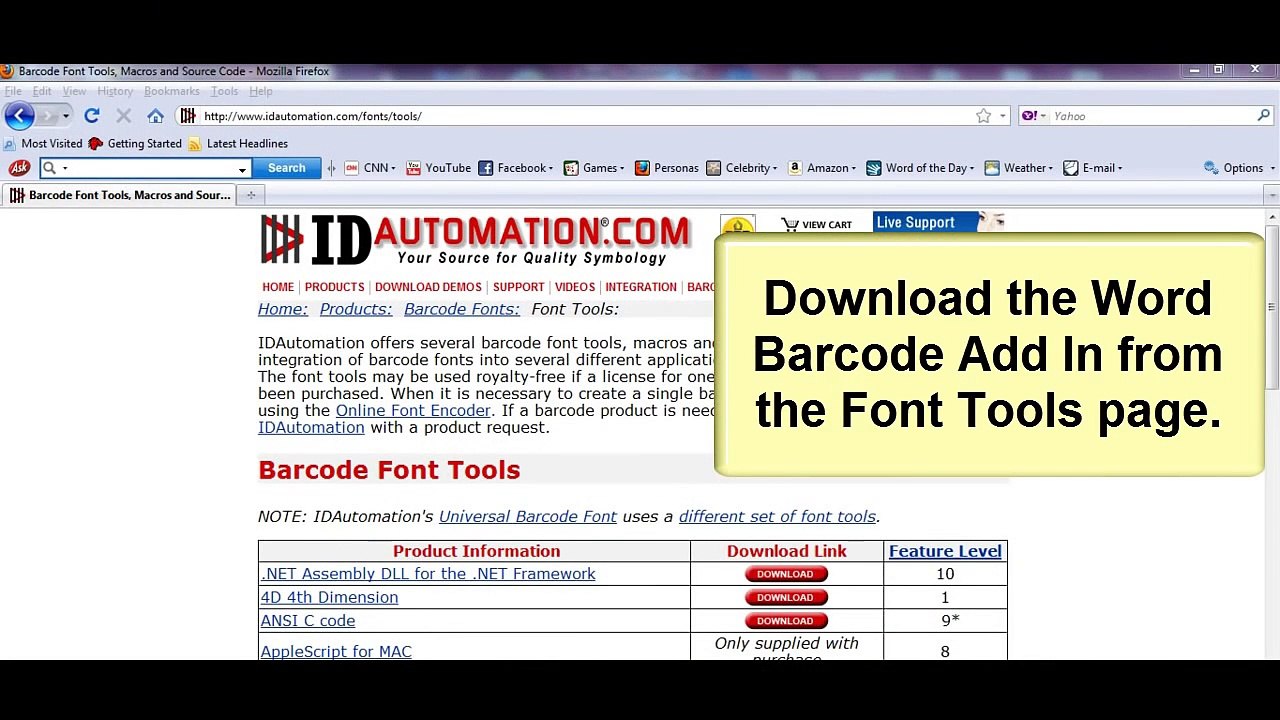Open the INTEGRATION navigation link
This screenshot has height=720, width=1280.
[641, 287]
